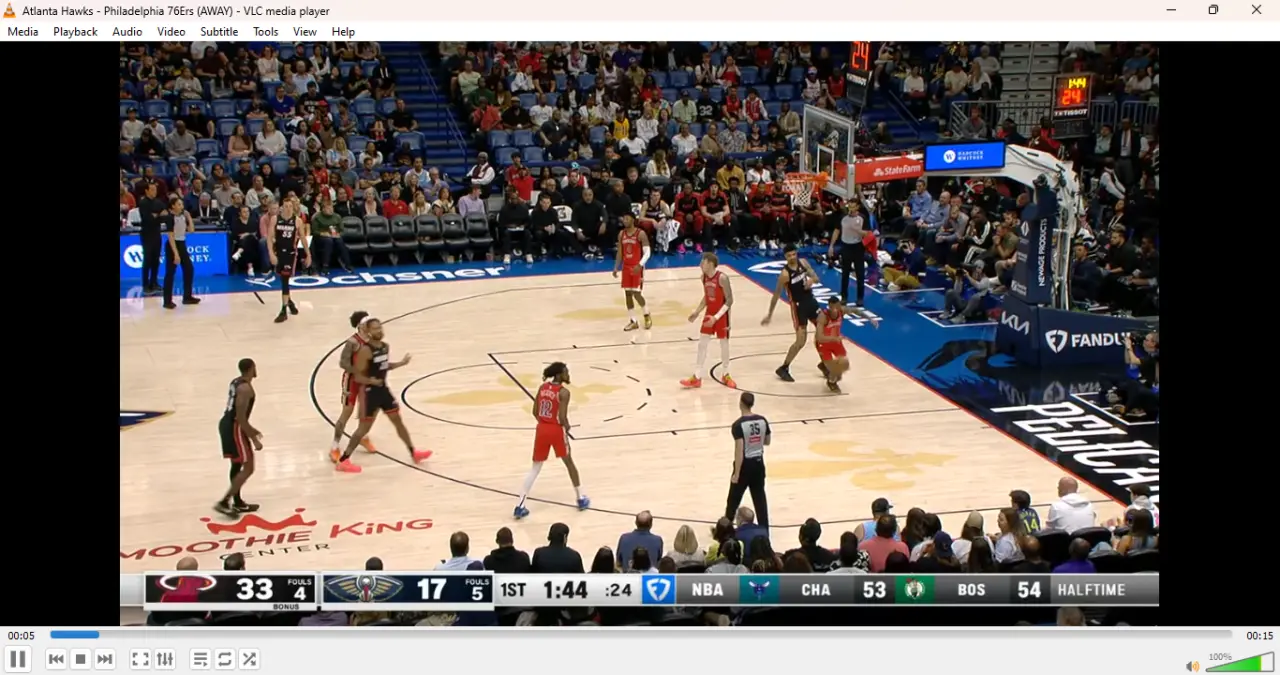Click the video display area

pyautogui.click(x=640, y=334)
